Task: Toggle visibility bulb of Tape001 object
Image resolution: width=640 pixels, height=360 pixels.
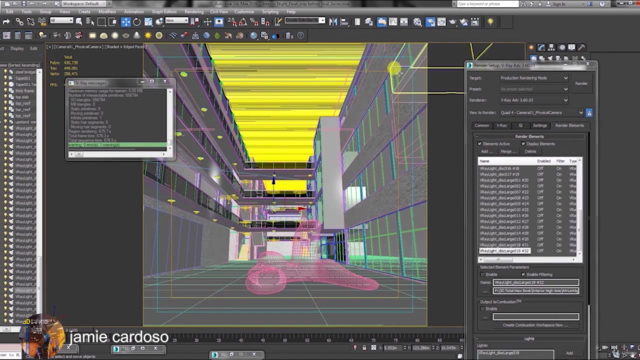Action: 6,78
